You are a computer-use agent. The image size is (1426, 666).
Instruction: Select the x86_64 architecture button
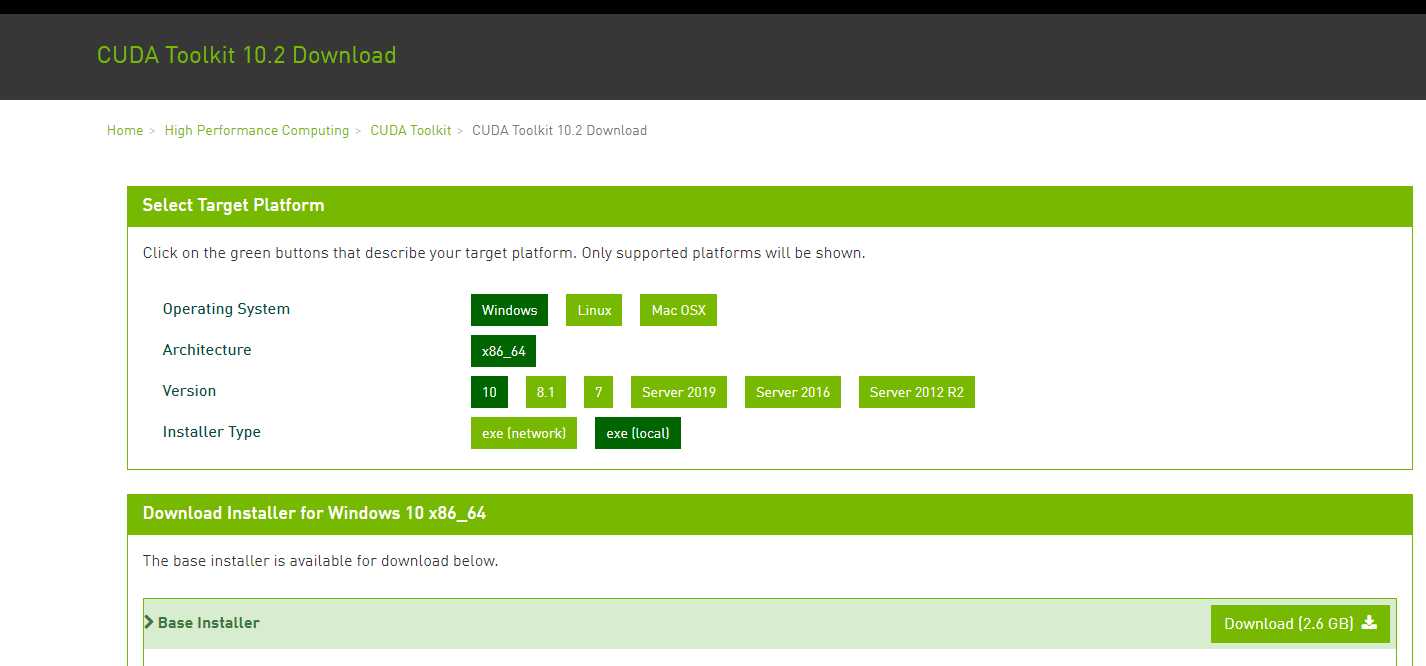[504, 351]
